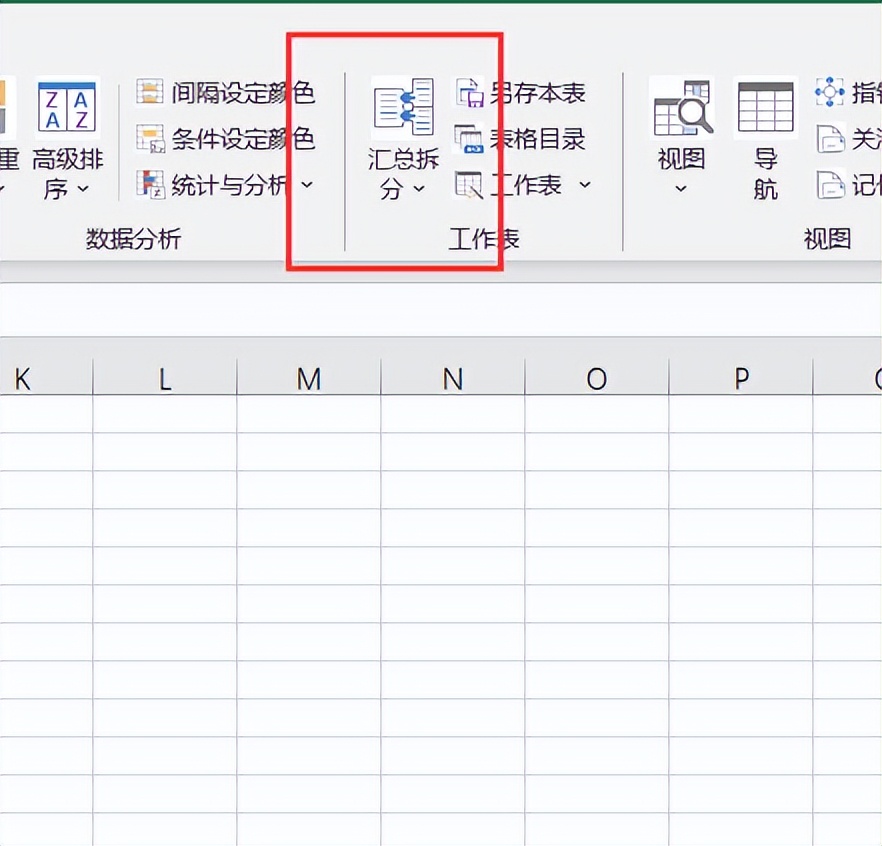Screen dimensions: 882x846
Task: Select column P header
Action: (741, 378)
